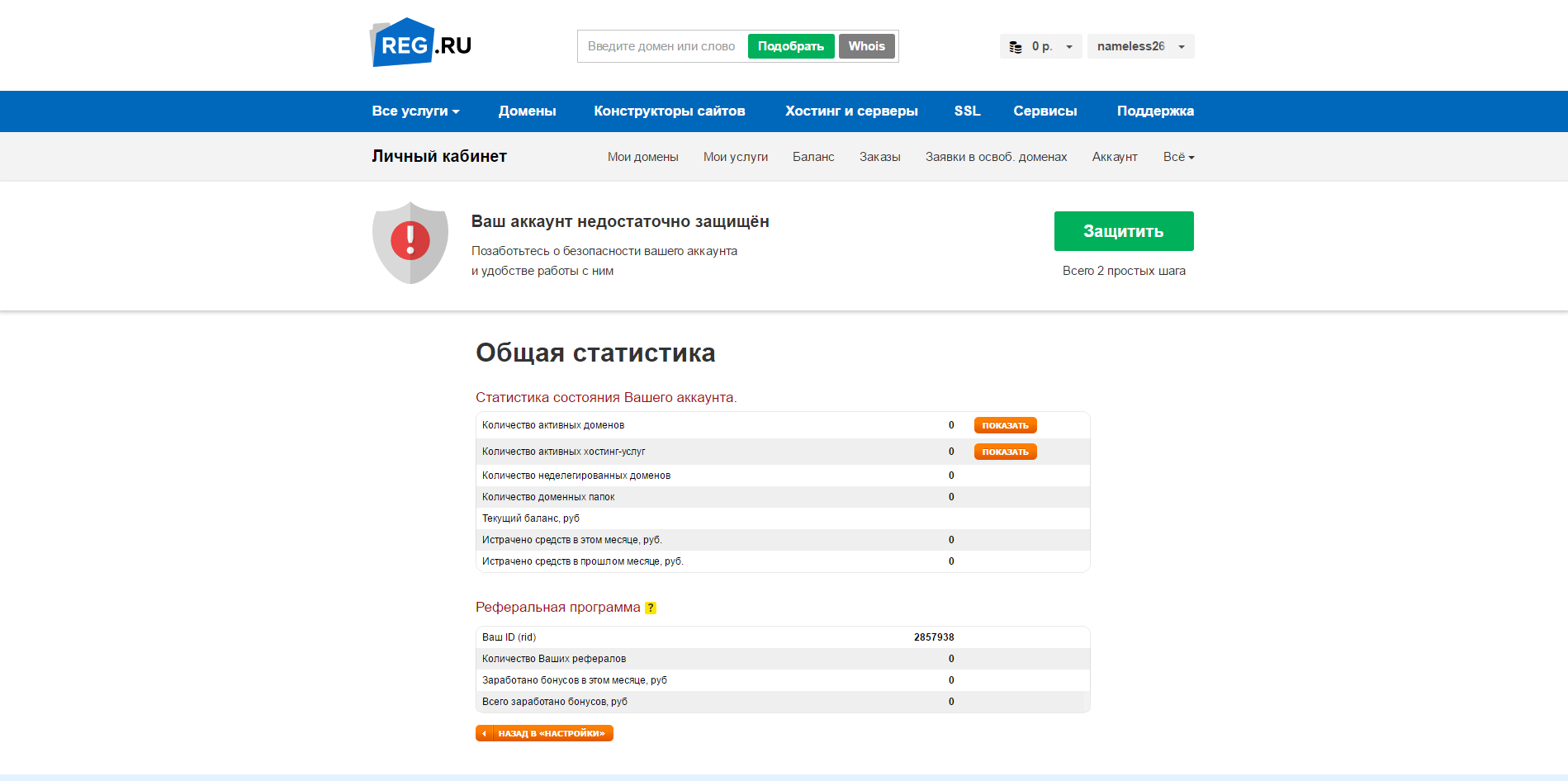Screen dimensions: 1568x781
Task: Open the Домены section
Action: (x=528, y=111)
